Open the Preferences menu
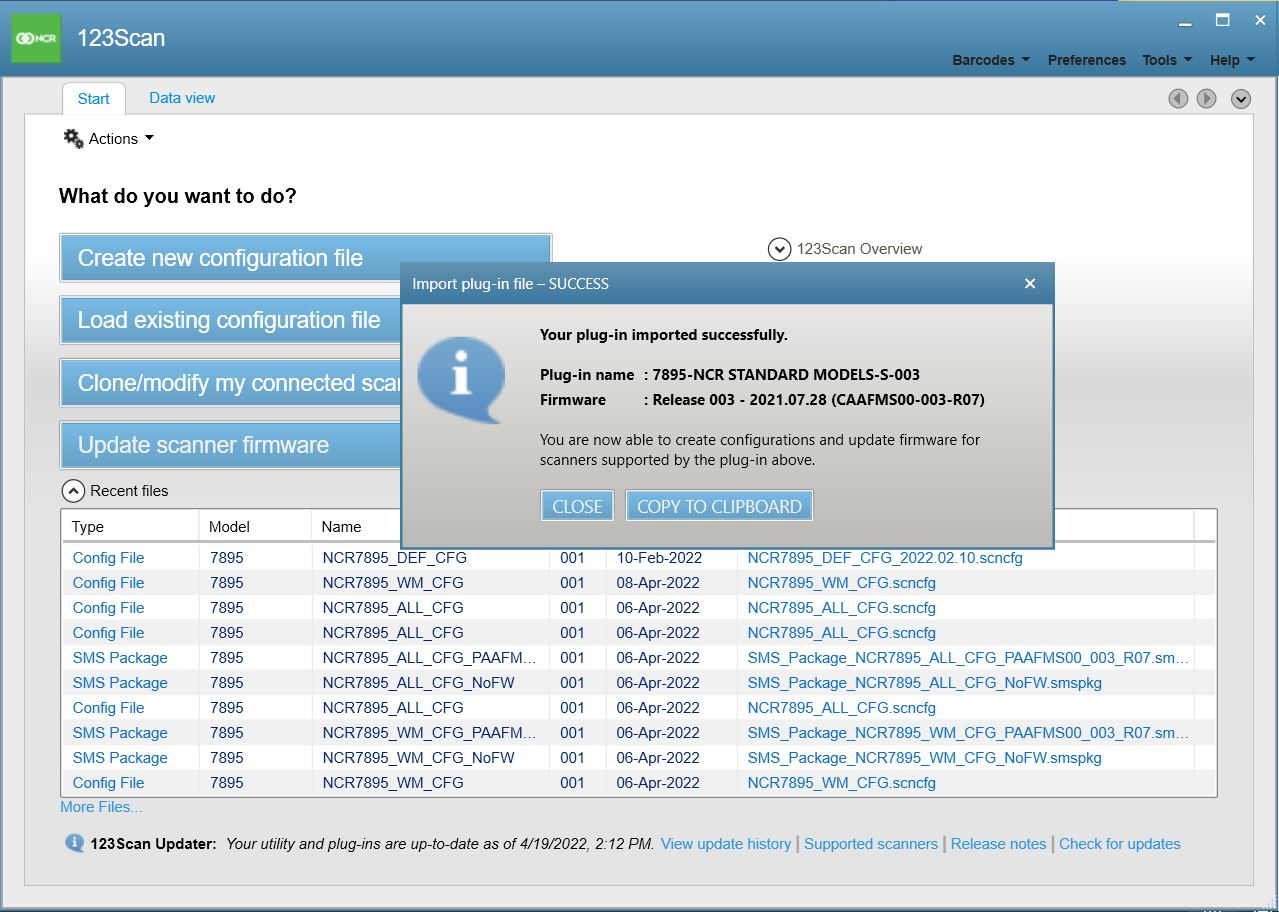The height and width of the screenshot is (912, 1279). (1087, 60)
